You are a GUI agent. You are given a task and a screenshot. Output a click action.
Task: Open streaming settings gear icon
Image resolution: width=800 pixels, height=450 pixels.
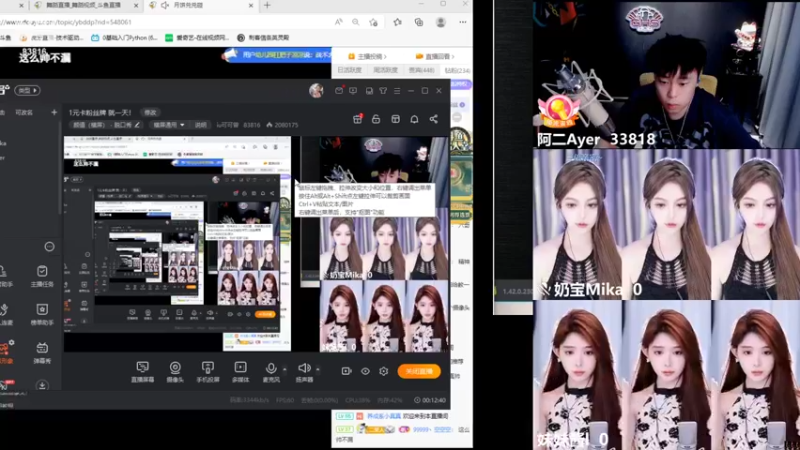(384, 371)
